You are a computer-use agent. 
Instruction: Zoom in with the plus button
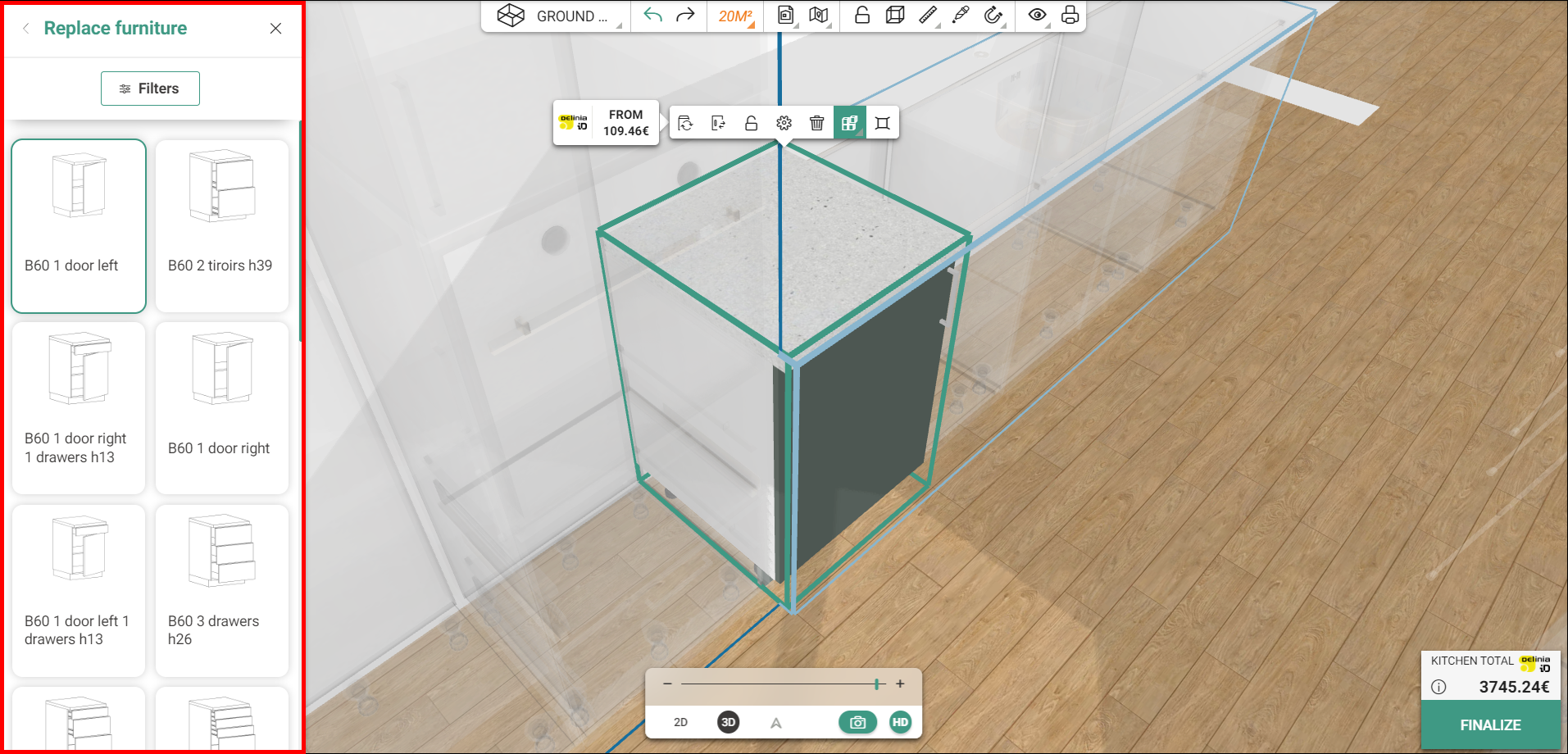tap(900, 684)
